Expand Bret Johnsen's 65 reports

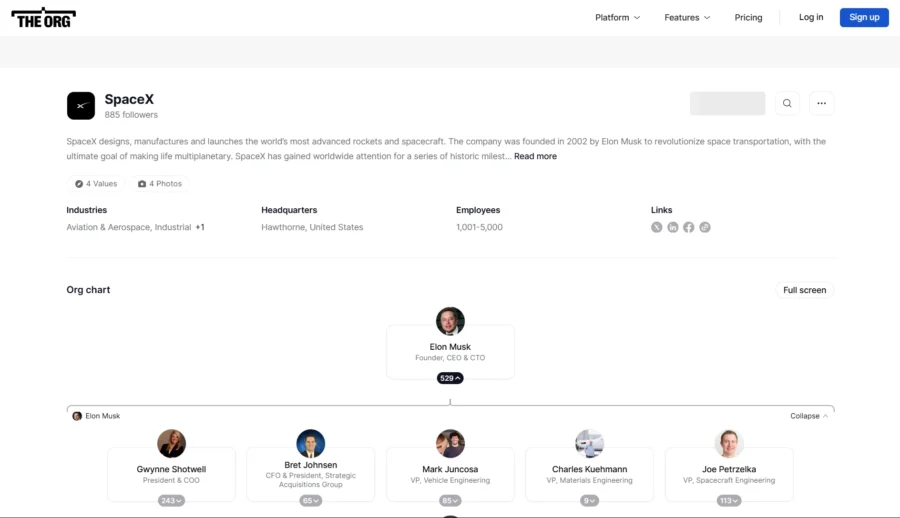(311, 501)
